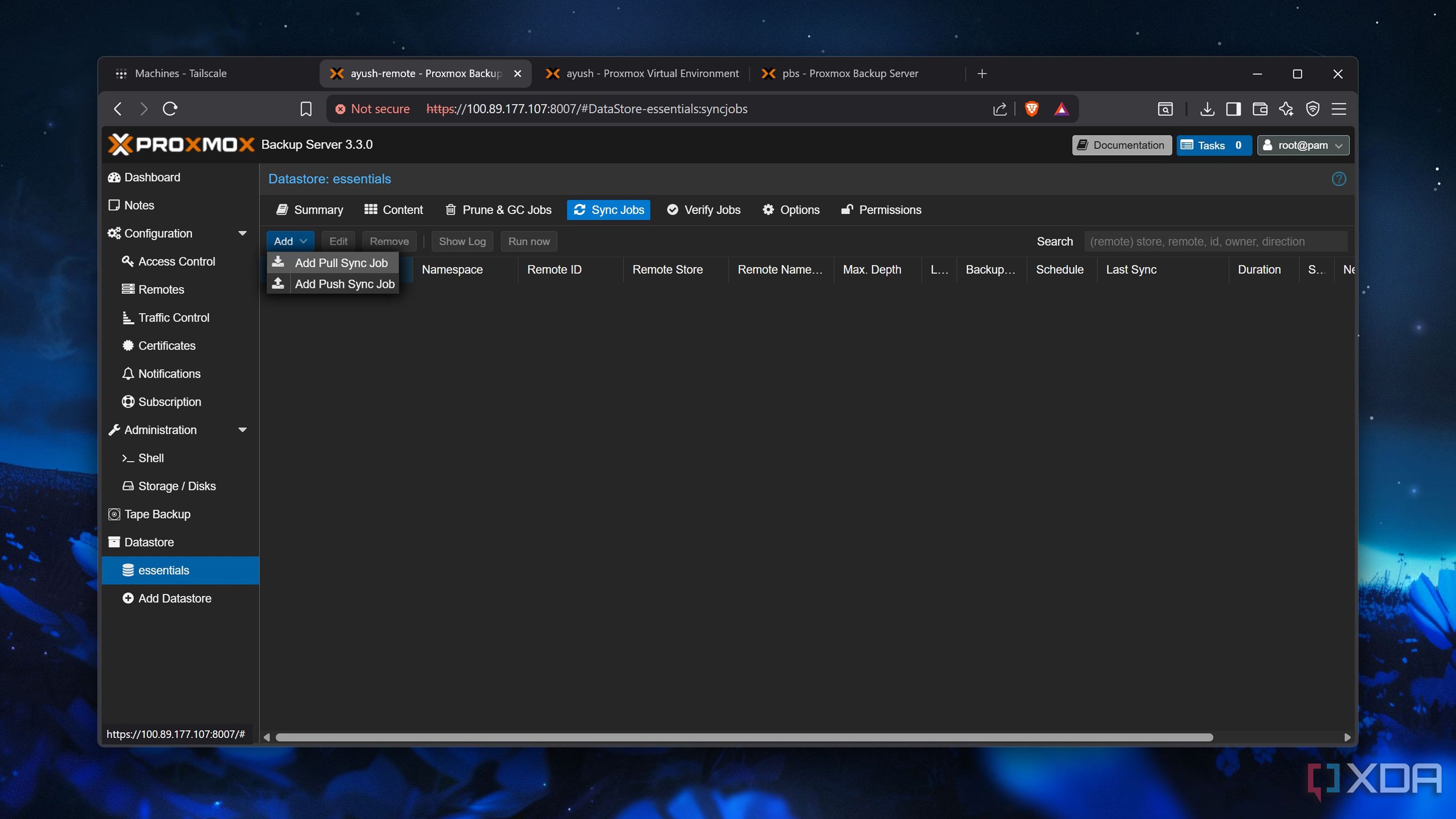
Task: Reload the current page
Action: coord(170,109)
